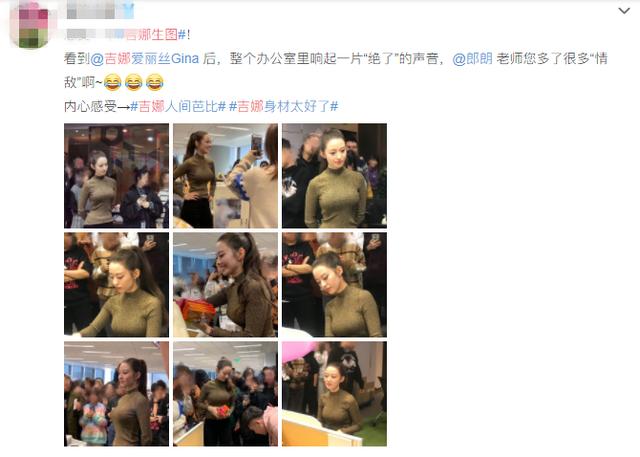Click the third laughing-crying emoji
640x457 pixels.
[154, 82]
